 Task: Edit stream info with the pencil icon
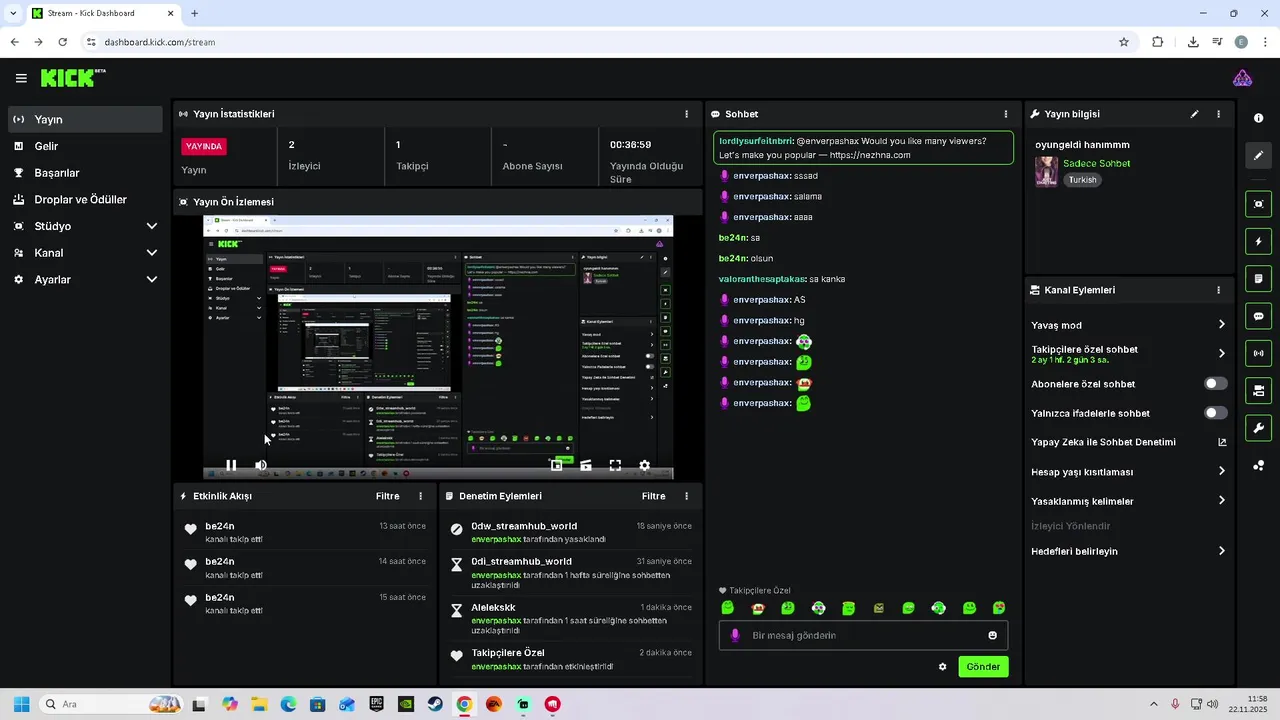click(x=1194, y=114)
